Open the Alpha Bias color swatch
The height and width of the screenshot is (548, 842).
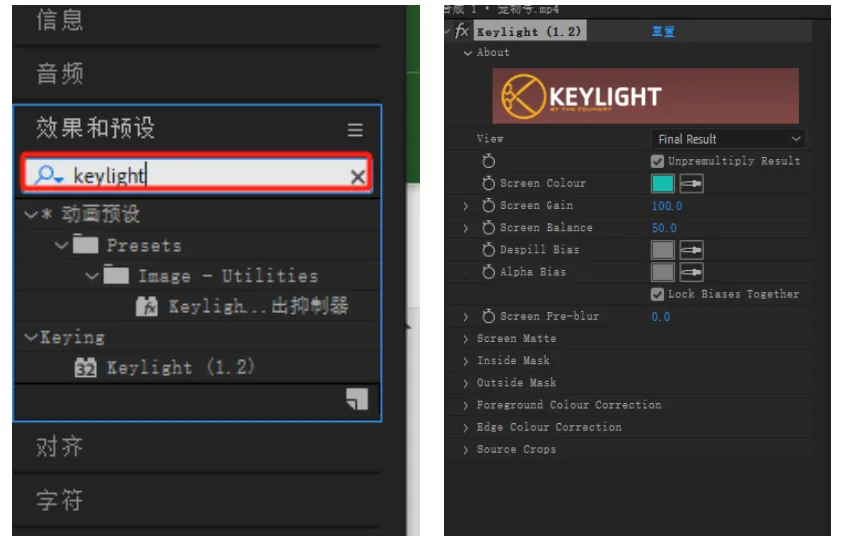point(662,272)
